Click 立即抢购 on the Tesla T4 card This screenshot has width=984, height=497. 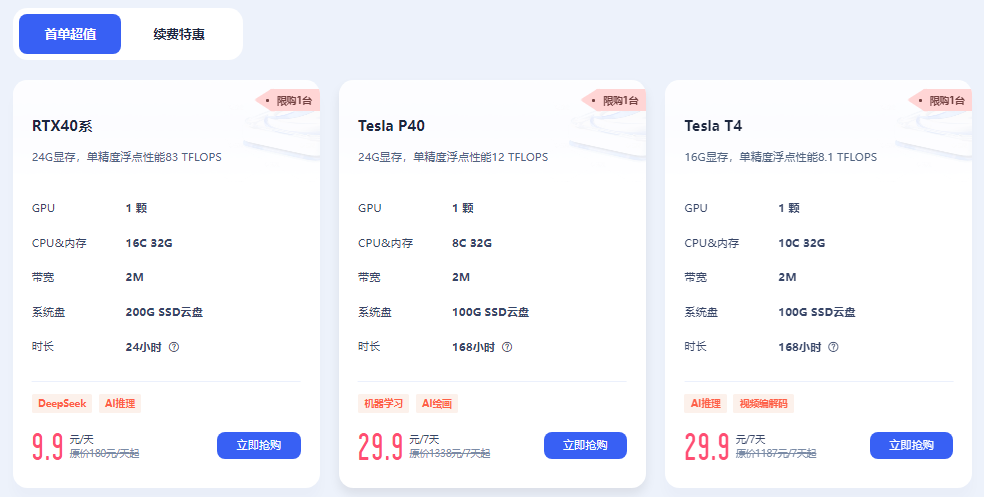click(x=911, y=446)
